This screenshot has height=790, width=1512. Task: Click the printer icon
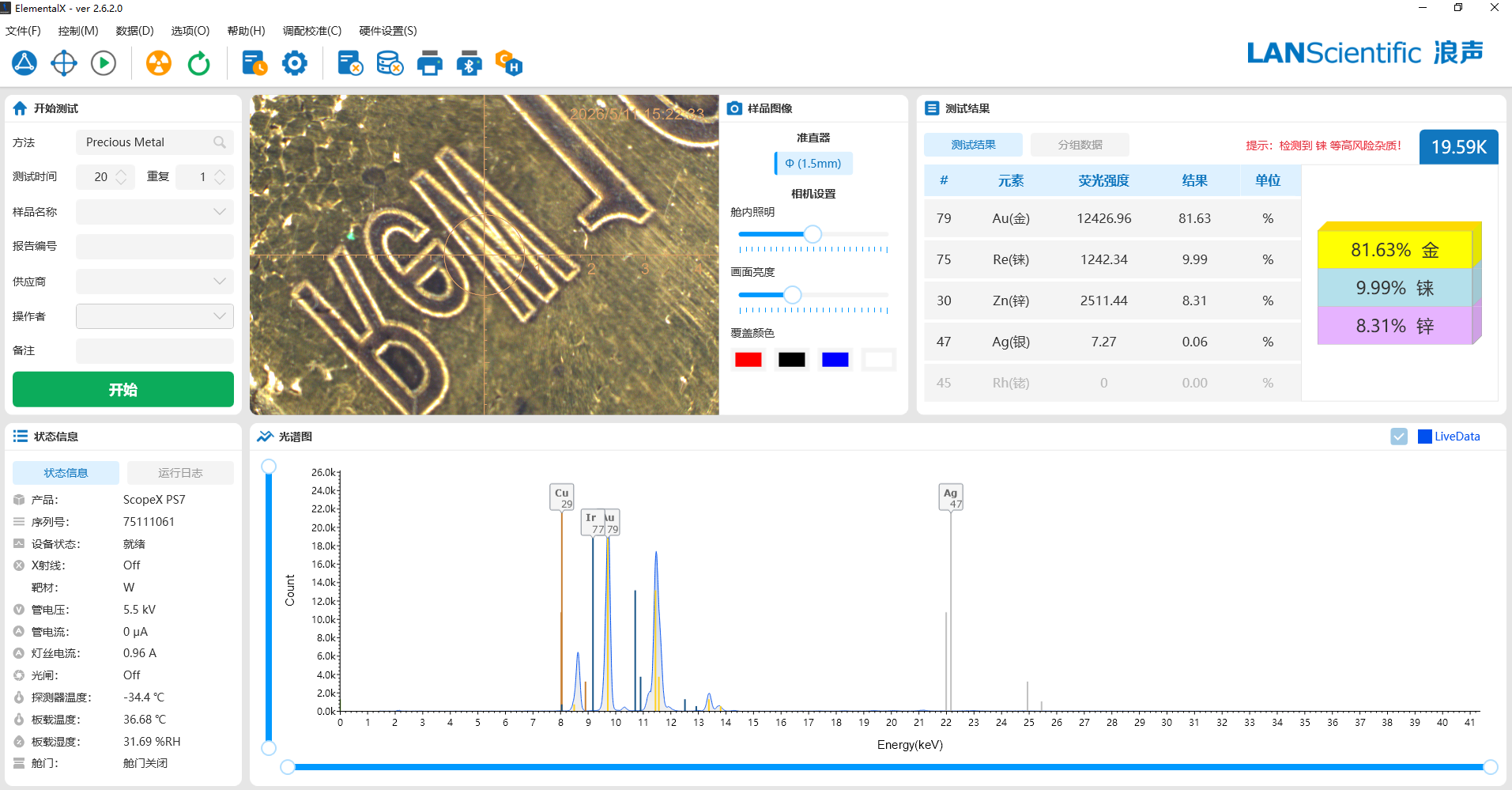430,63
